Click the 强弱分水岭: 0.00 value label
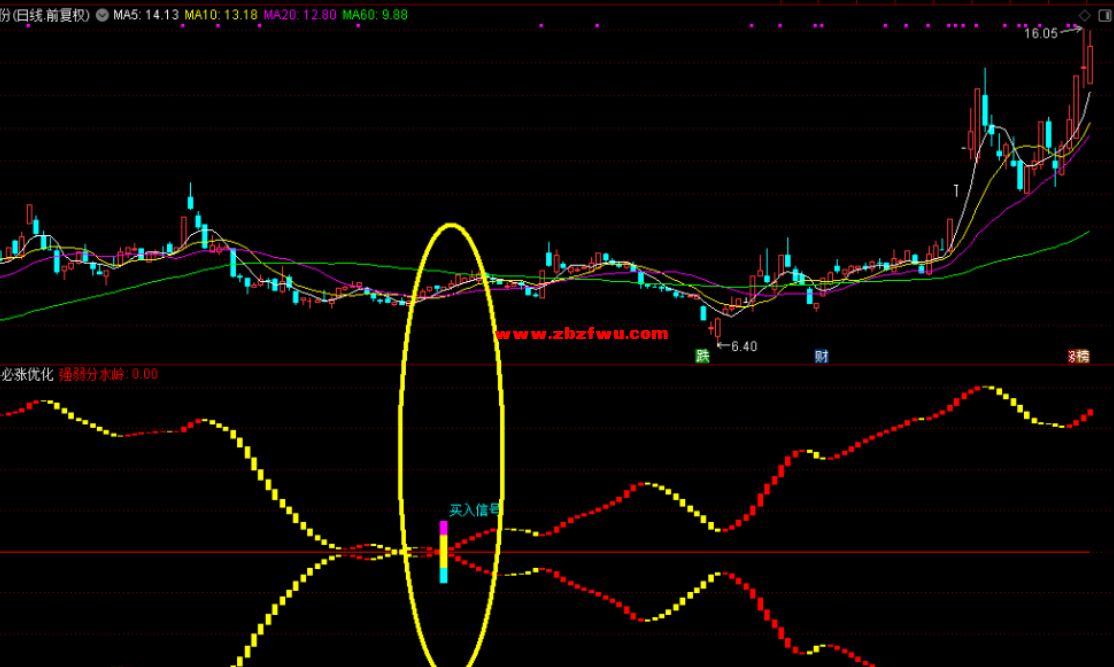Image resolution: width=1114 pixels, height=667 pixels. click(x=109, y=374)
